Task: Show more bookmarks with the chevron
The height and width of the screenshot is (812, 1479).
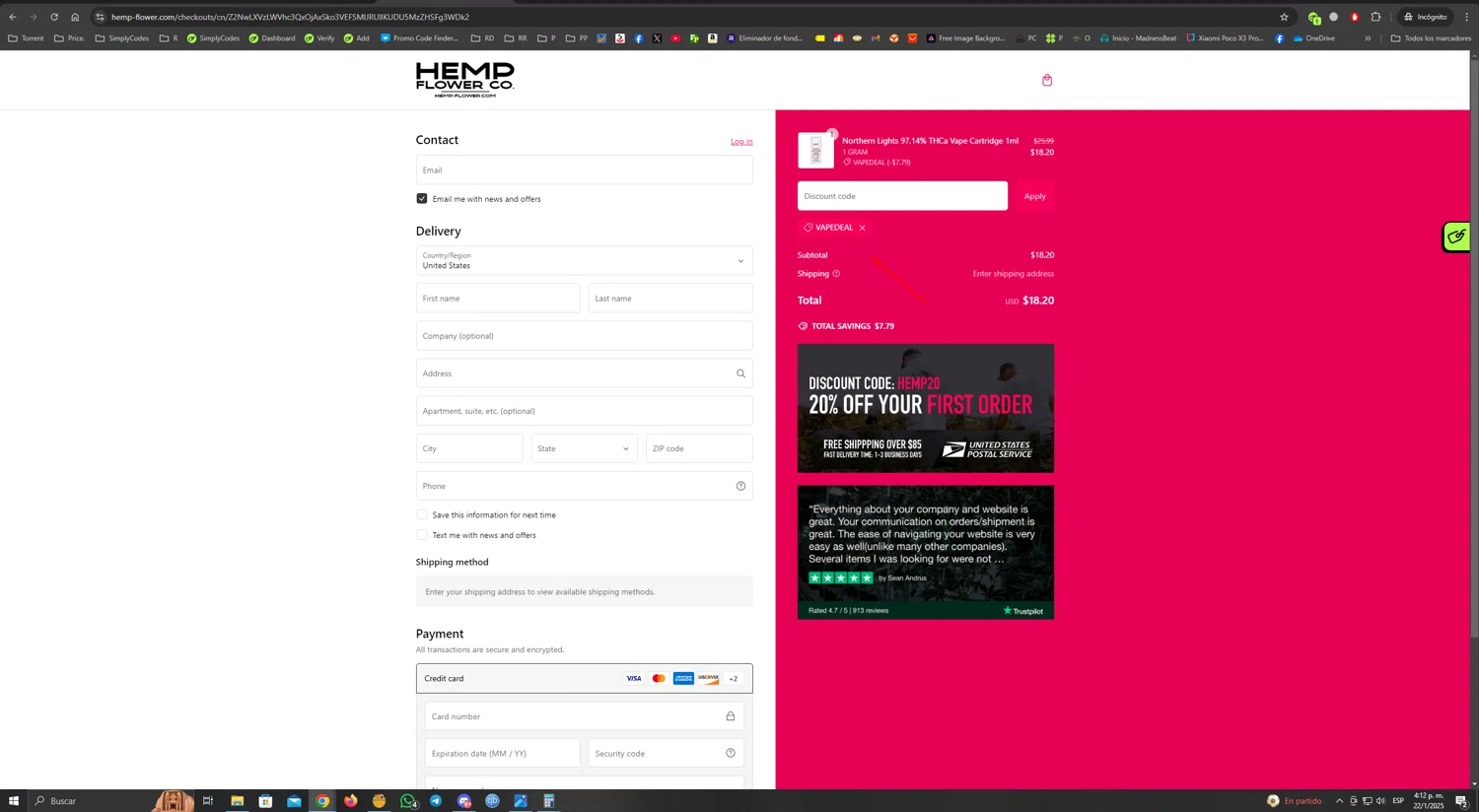Action: coord(1368,38)
